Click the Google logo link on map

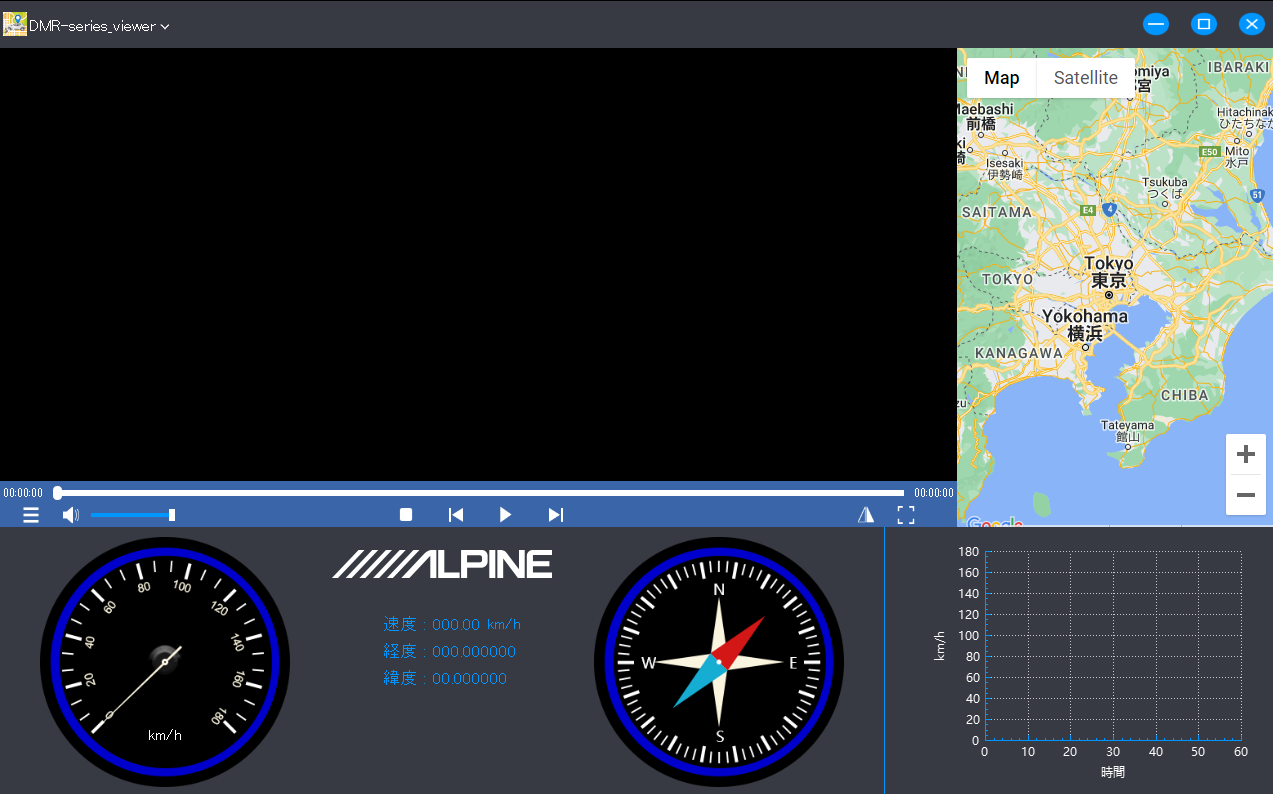coord(994,522)
